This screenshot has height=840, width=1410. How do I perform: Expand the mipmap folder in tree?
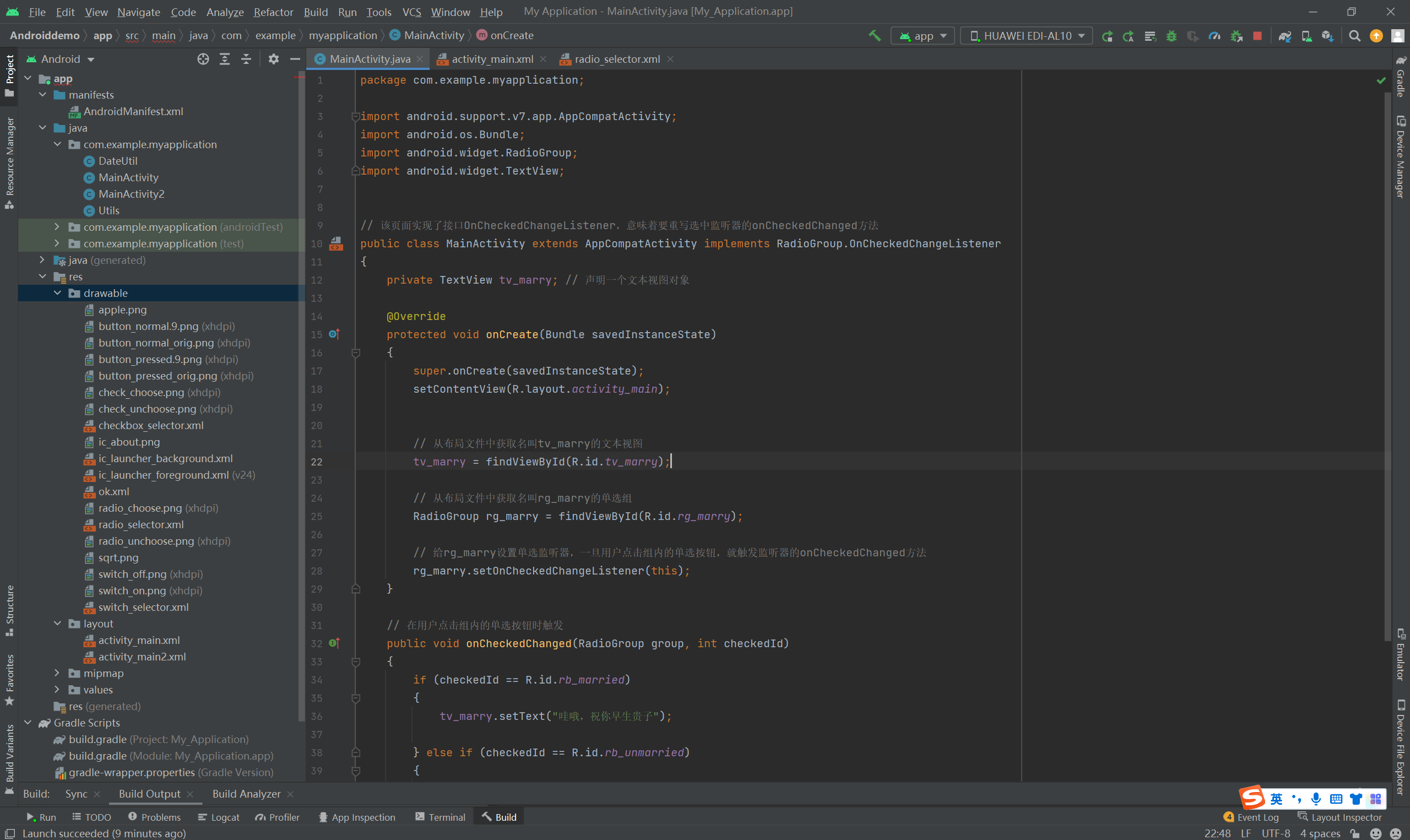pos(57,673)
